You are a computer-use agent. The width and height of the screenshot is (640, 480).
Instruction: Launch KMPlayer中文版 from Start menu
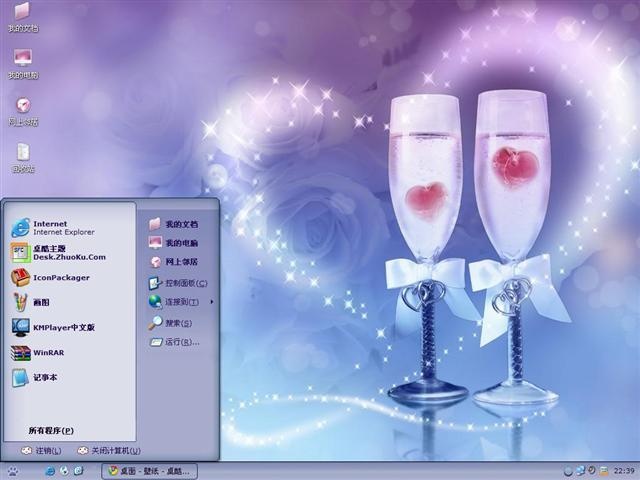(x=53, y=327)
